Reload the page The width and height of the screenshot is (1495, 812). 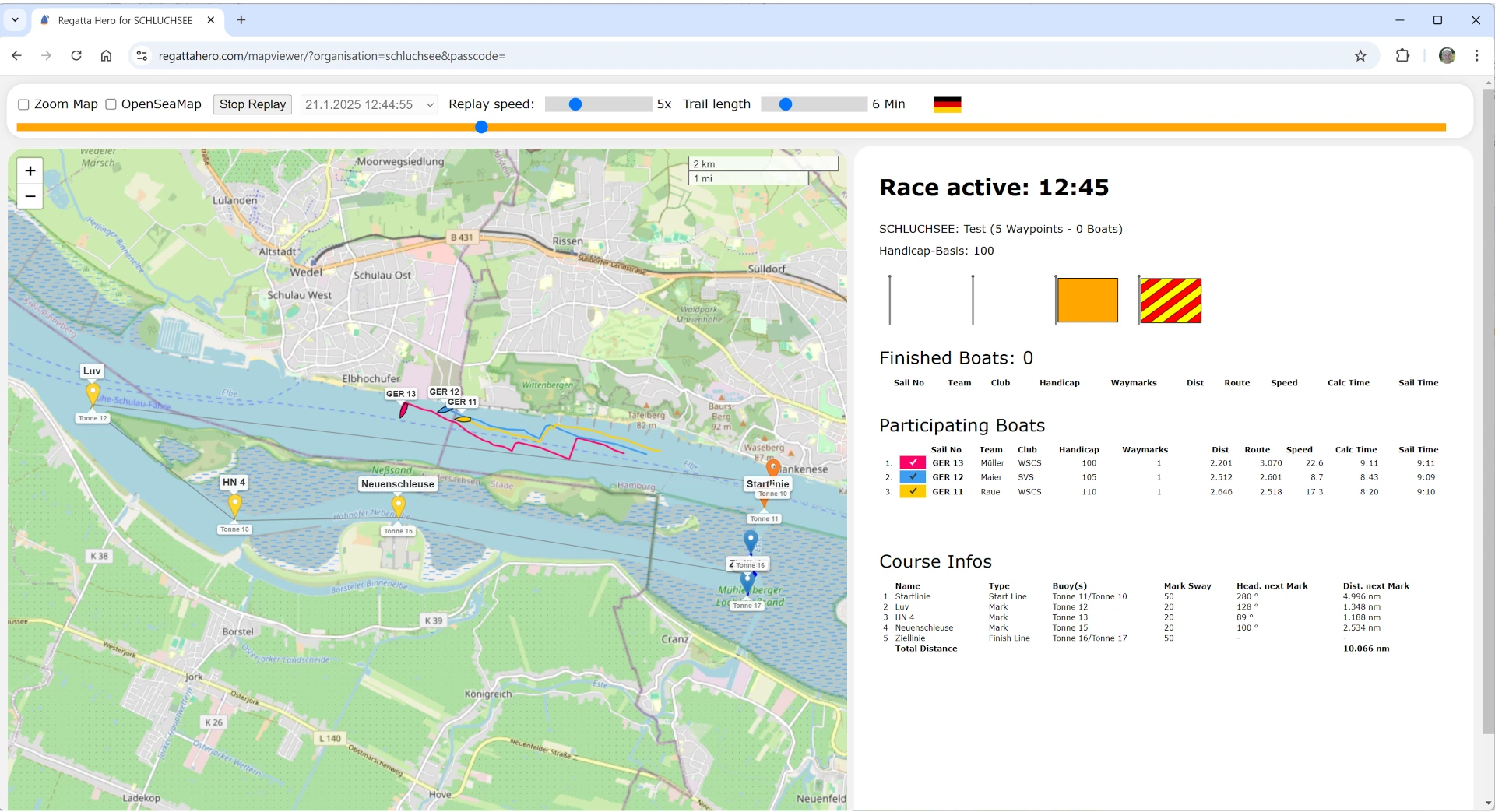(76, 56)
